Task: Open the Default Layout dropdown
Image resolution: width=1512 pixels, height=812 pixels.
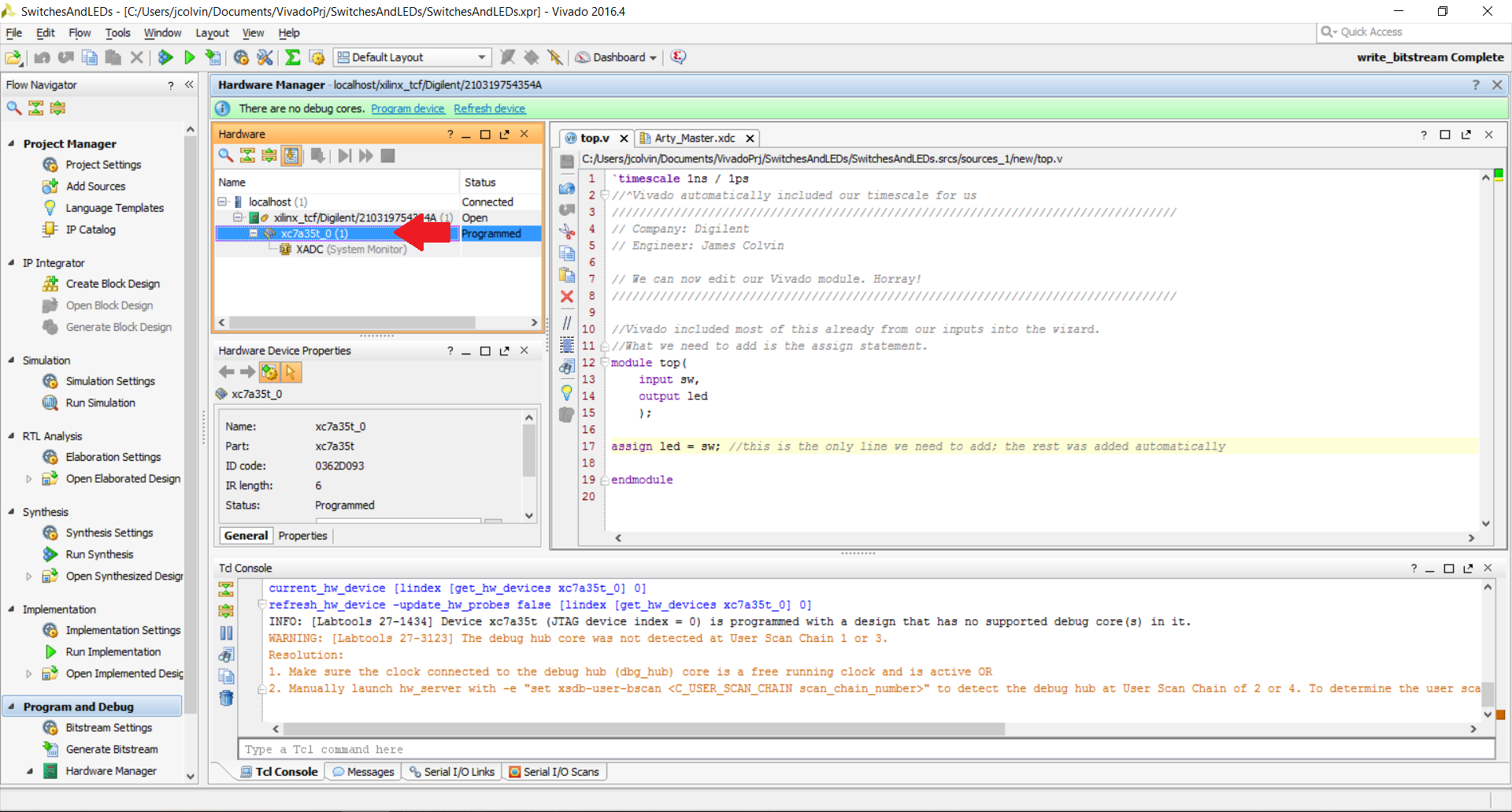Action: (412, 57)
